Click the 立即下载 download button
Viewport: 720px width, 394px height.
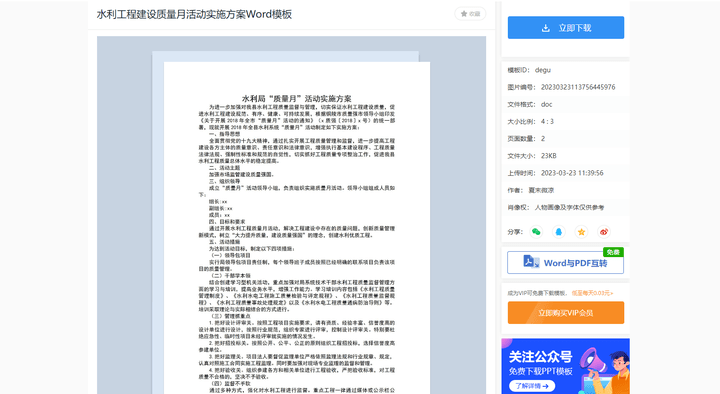click(566, 28)
